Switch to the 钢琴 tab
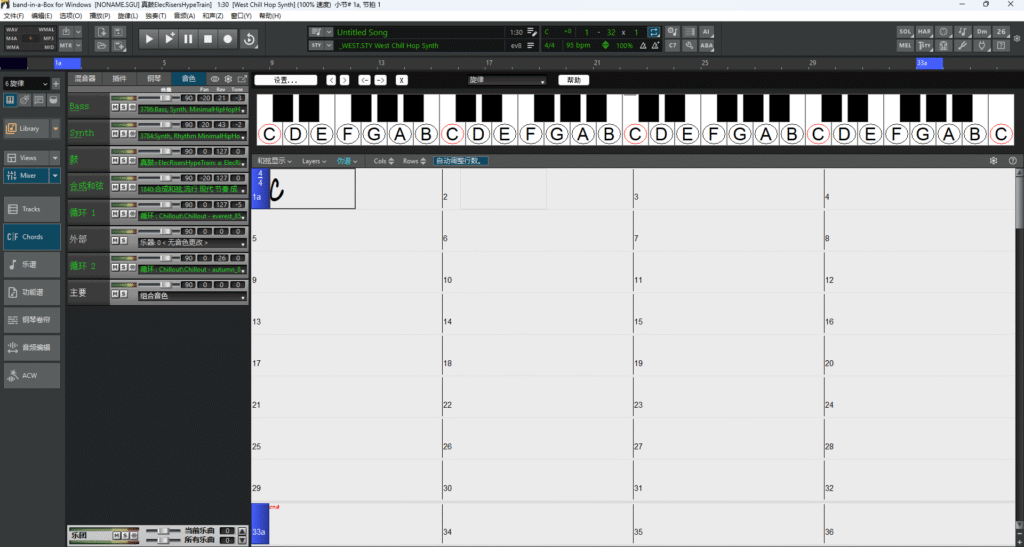Image resolution: width=1024 pixels, height=547 pixels. click(153, 78)
